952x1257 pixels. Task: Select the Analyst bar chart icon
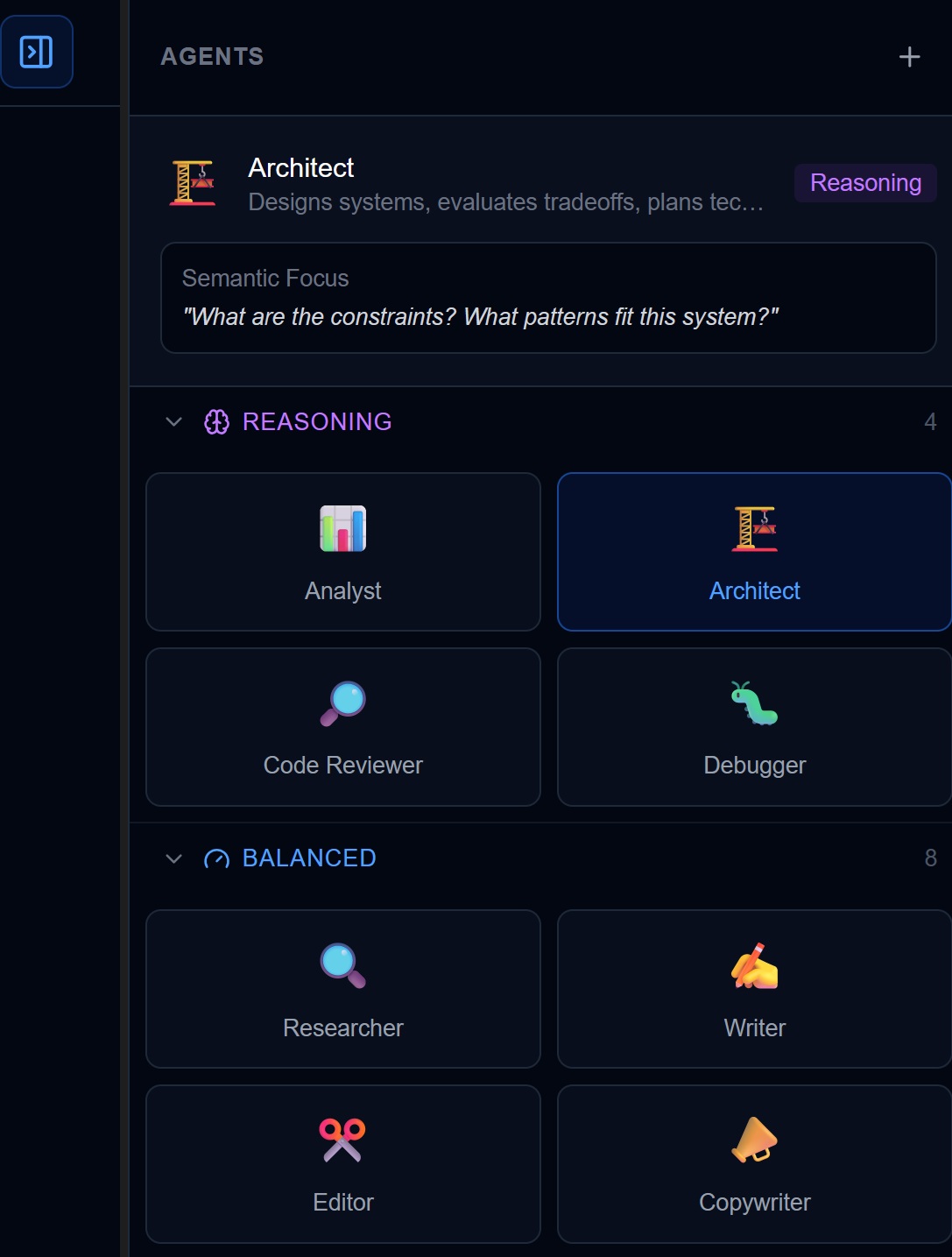coord(342,529)
